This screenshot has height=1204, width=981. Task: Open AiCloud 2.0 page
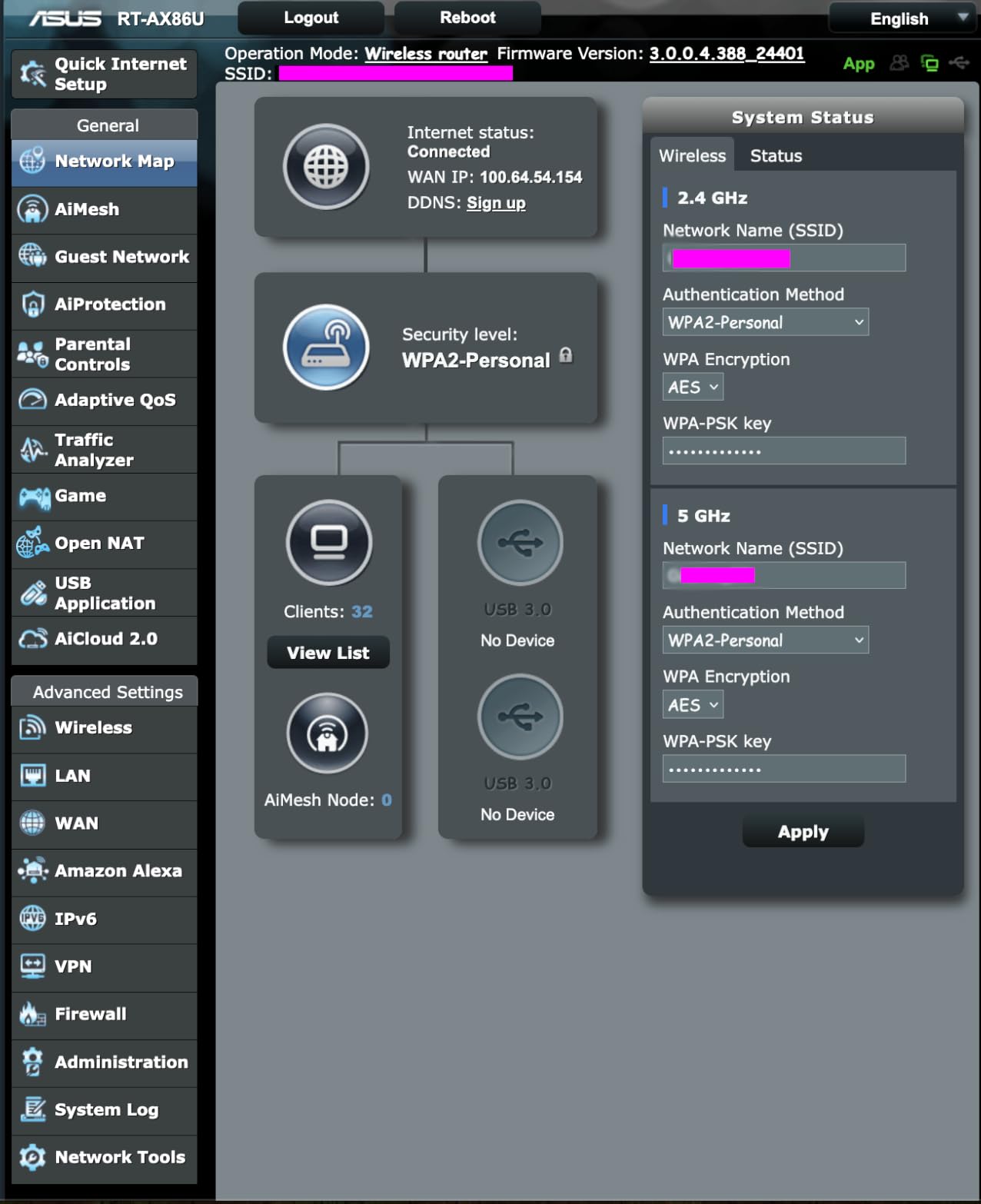(105, 640)
